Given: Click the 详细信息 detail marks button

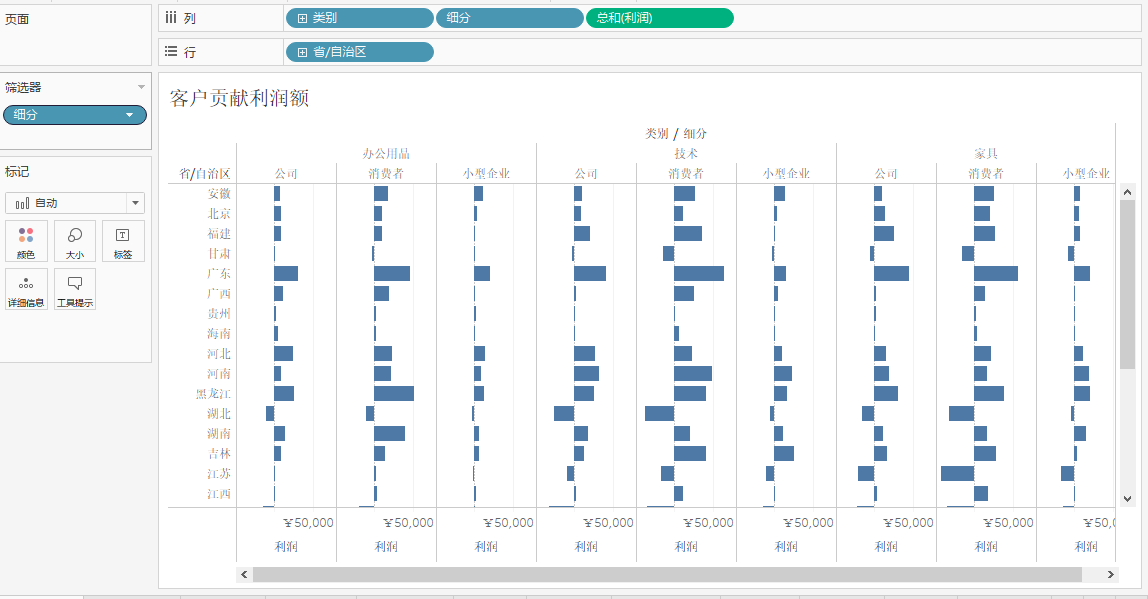Looking at the screenshot, I should (x=26, y=289).
